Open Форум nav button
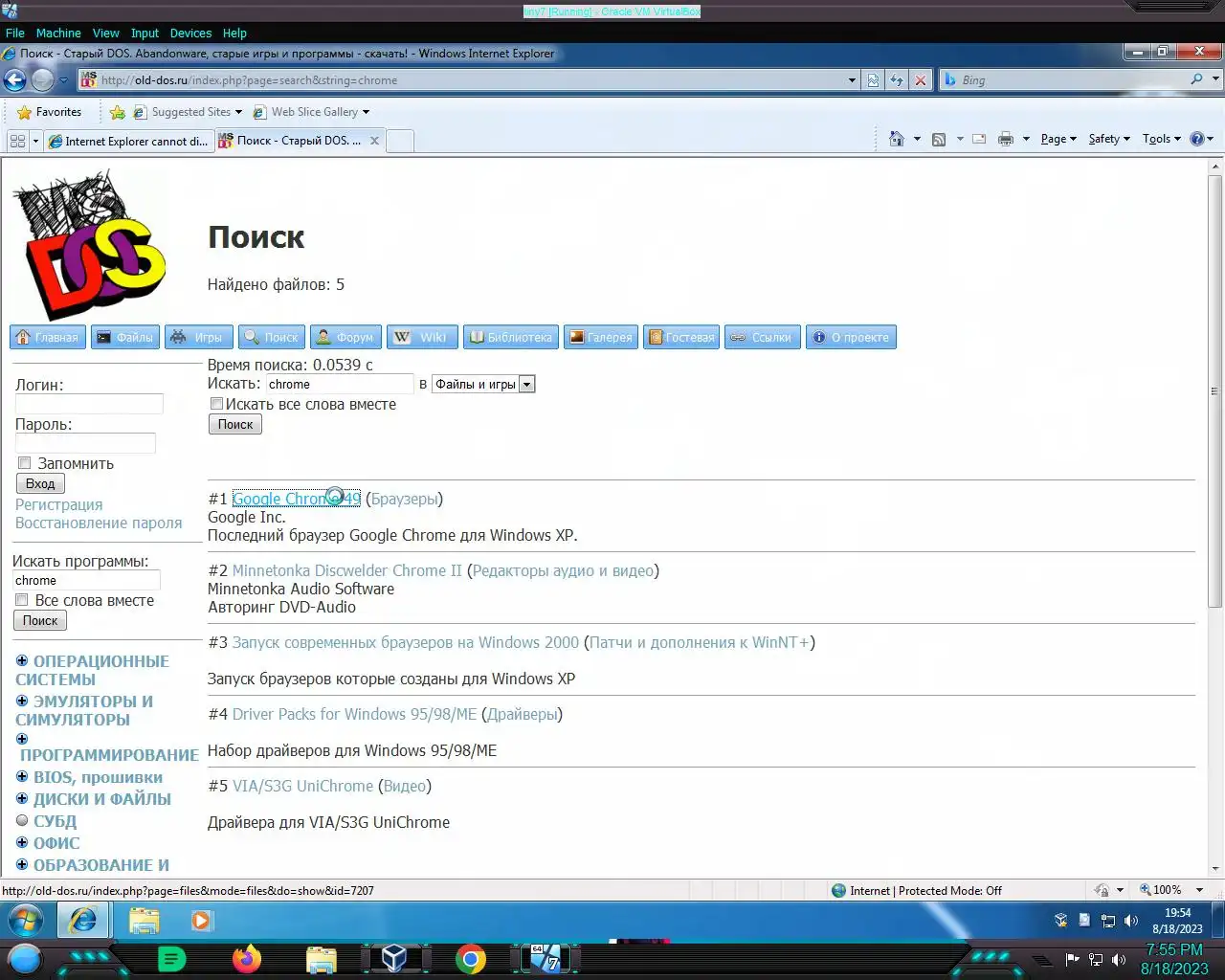This screenshot has height=980, width=1225. point(345,337)
